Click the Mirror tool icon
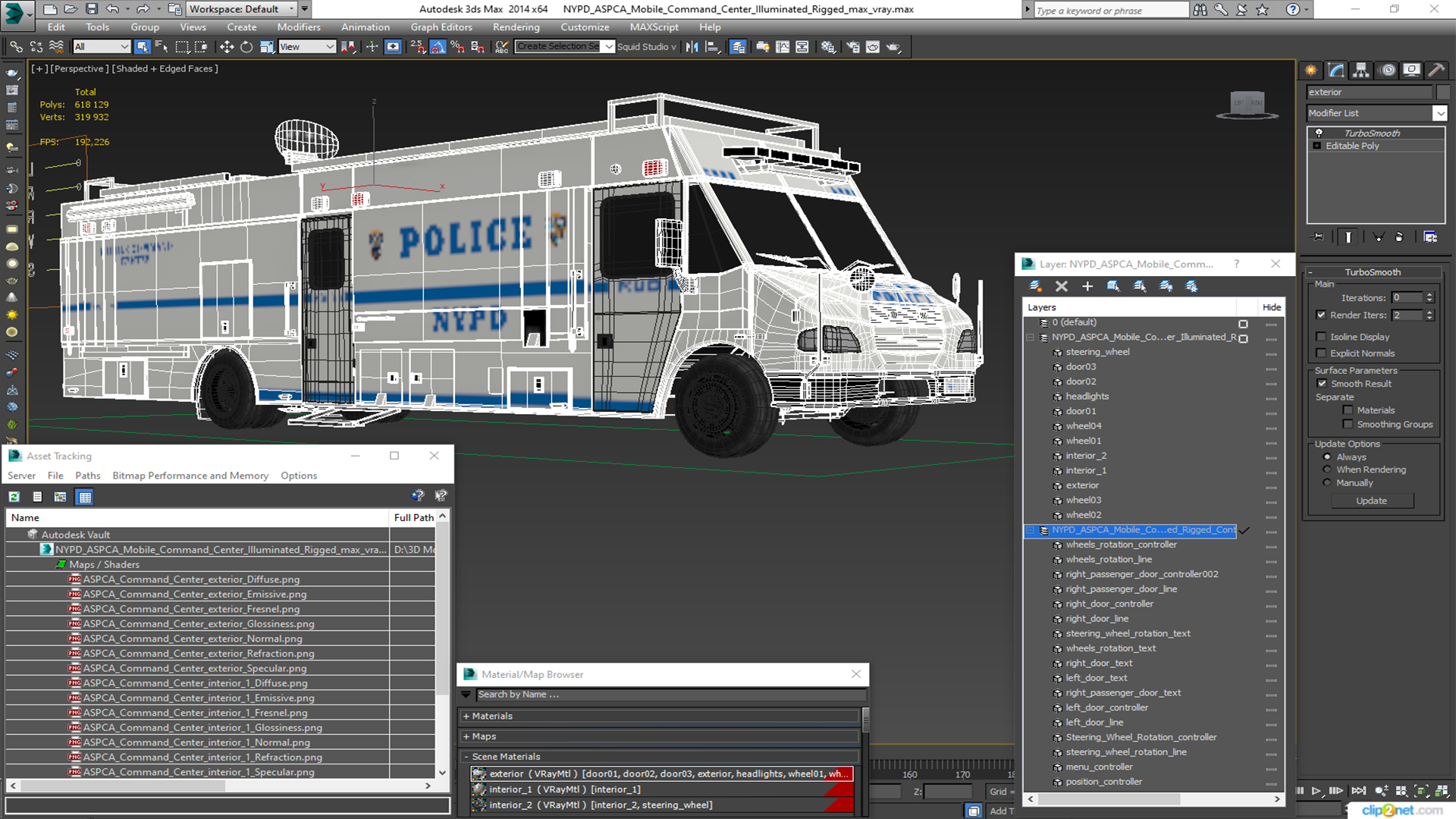 click(x=692, y=47)
